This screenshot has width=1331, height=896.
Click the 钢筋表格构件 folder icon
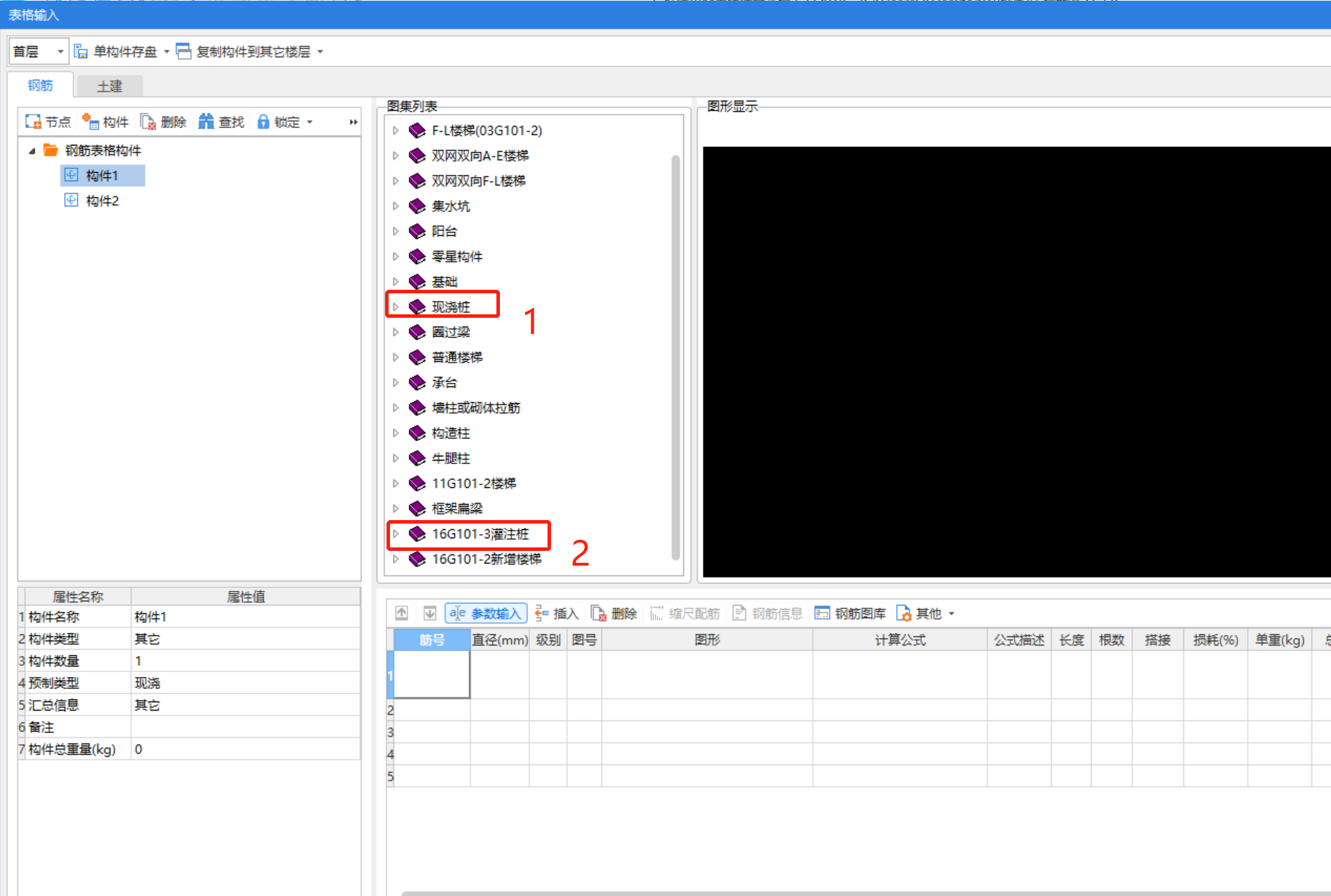coord(50,150)
